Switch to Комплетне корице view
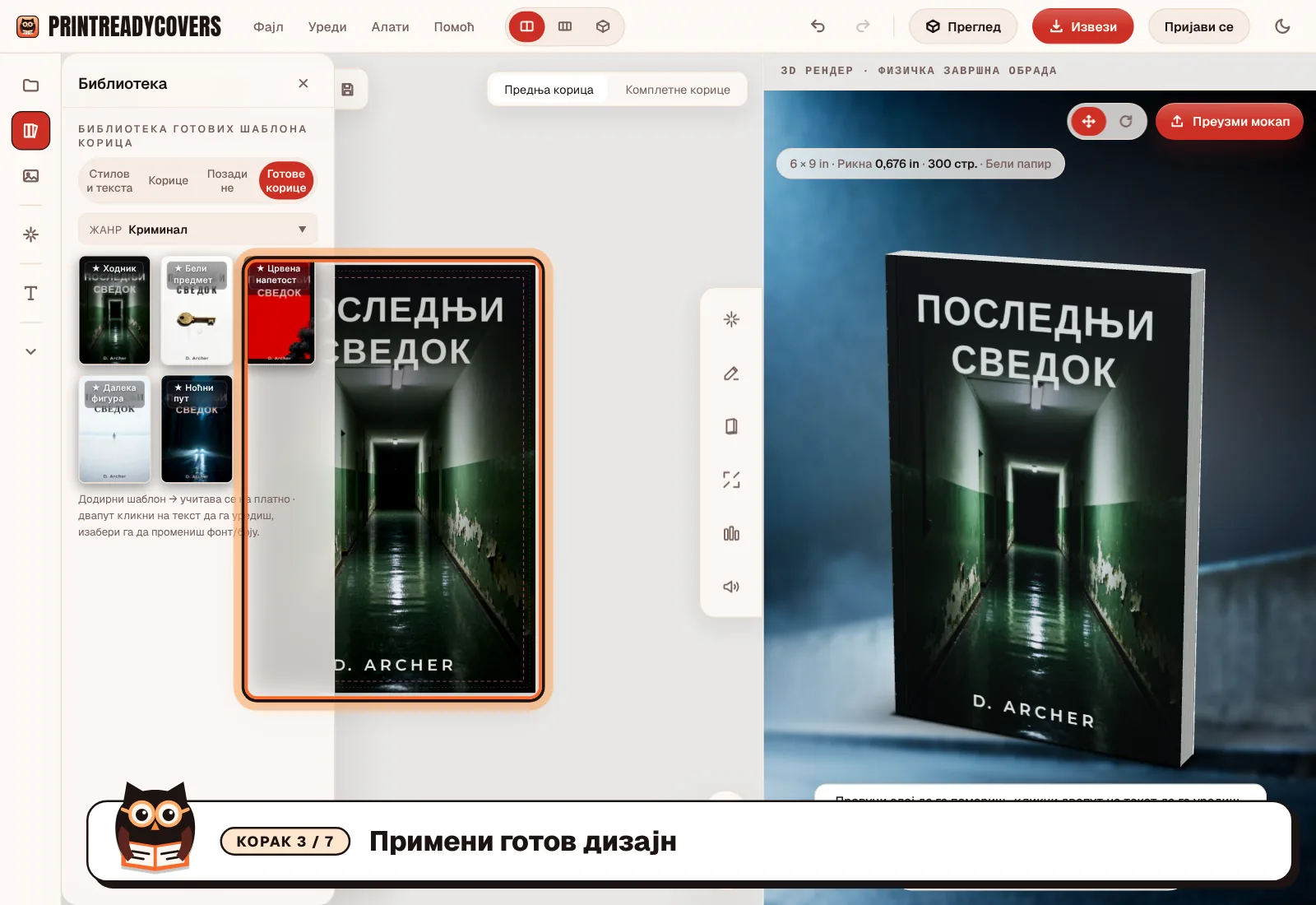1316x905 pixels. [x=678, y=90]
